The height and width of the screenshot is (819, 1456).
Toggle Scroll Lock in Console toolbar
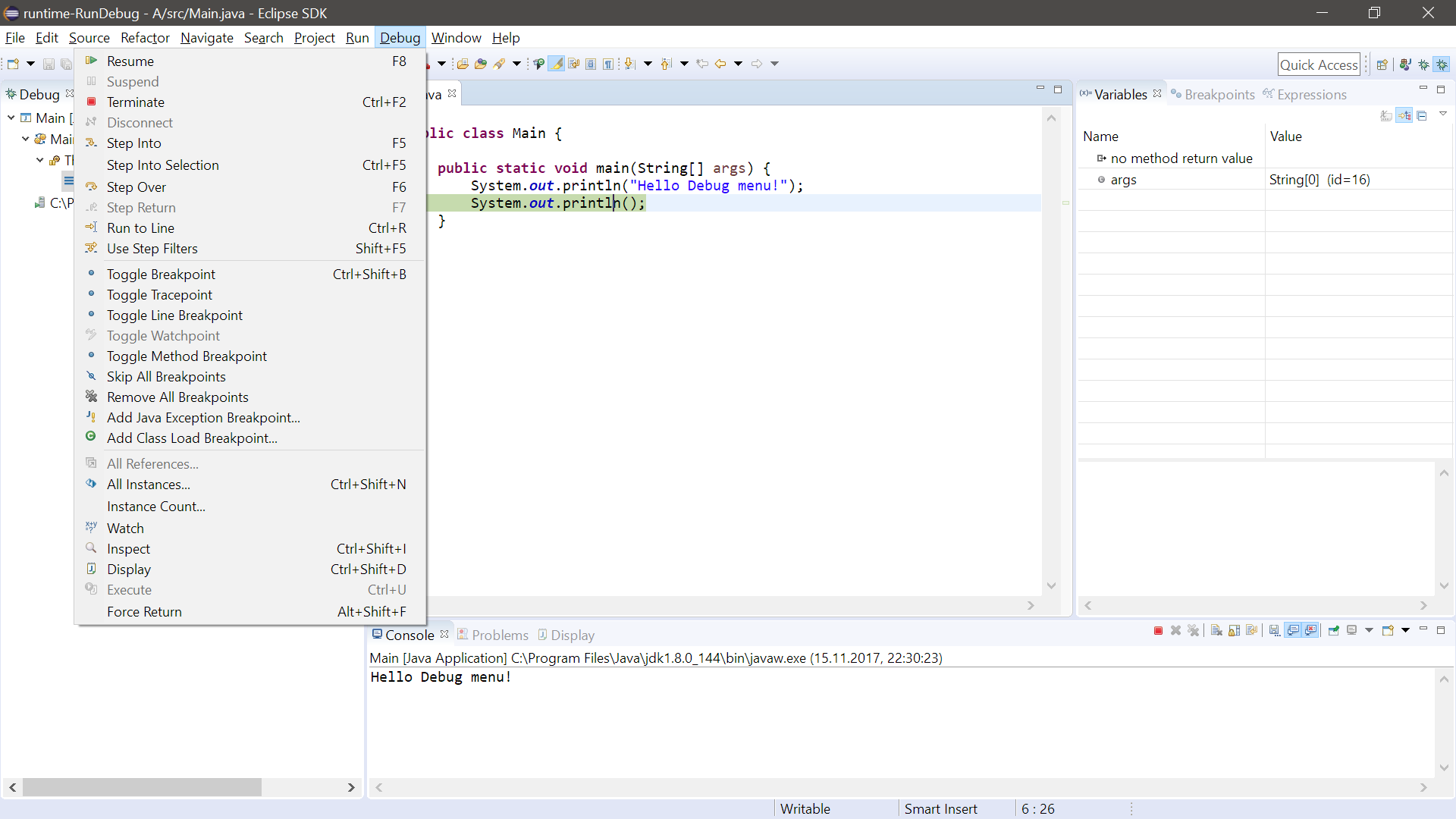(1234, 631)
